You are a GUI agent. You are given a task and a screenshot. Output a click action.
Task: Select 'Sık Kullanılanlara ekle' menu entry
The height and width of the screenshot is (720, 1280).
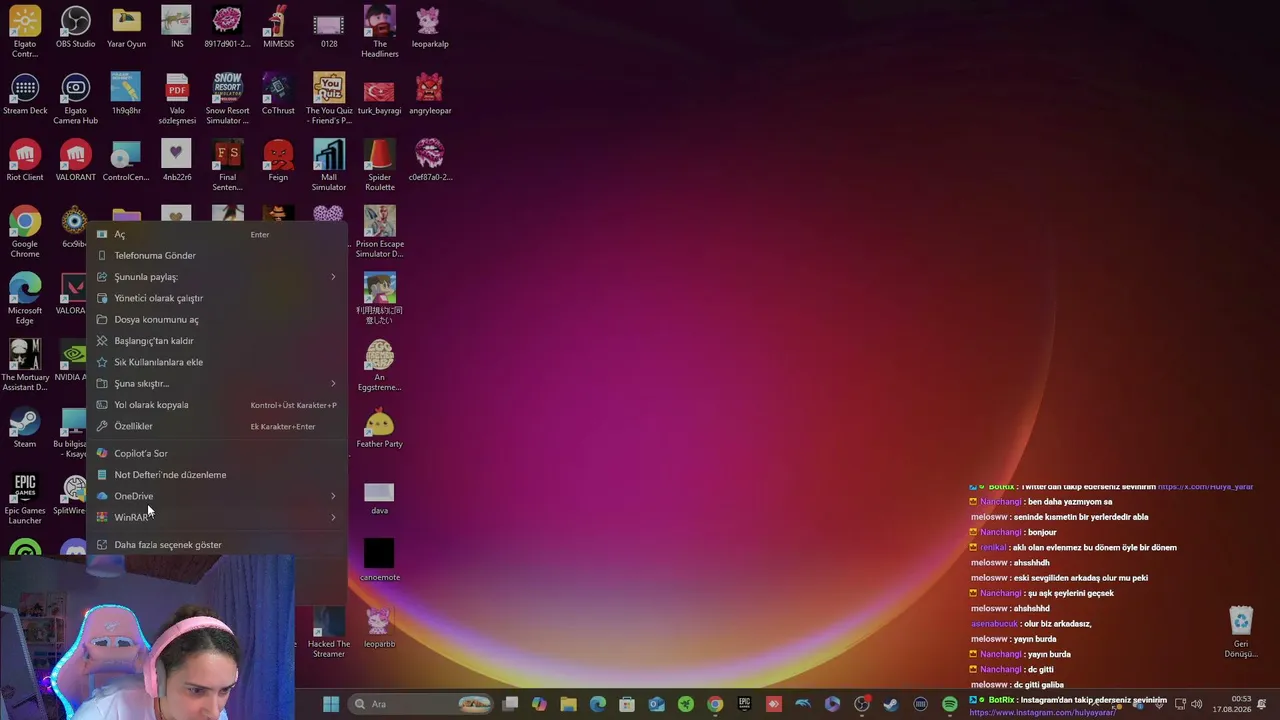(218, 362)
